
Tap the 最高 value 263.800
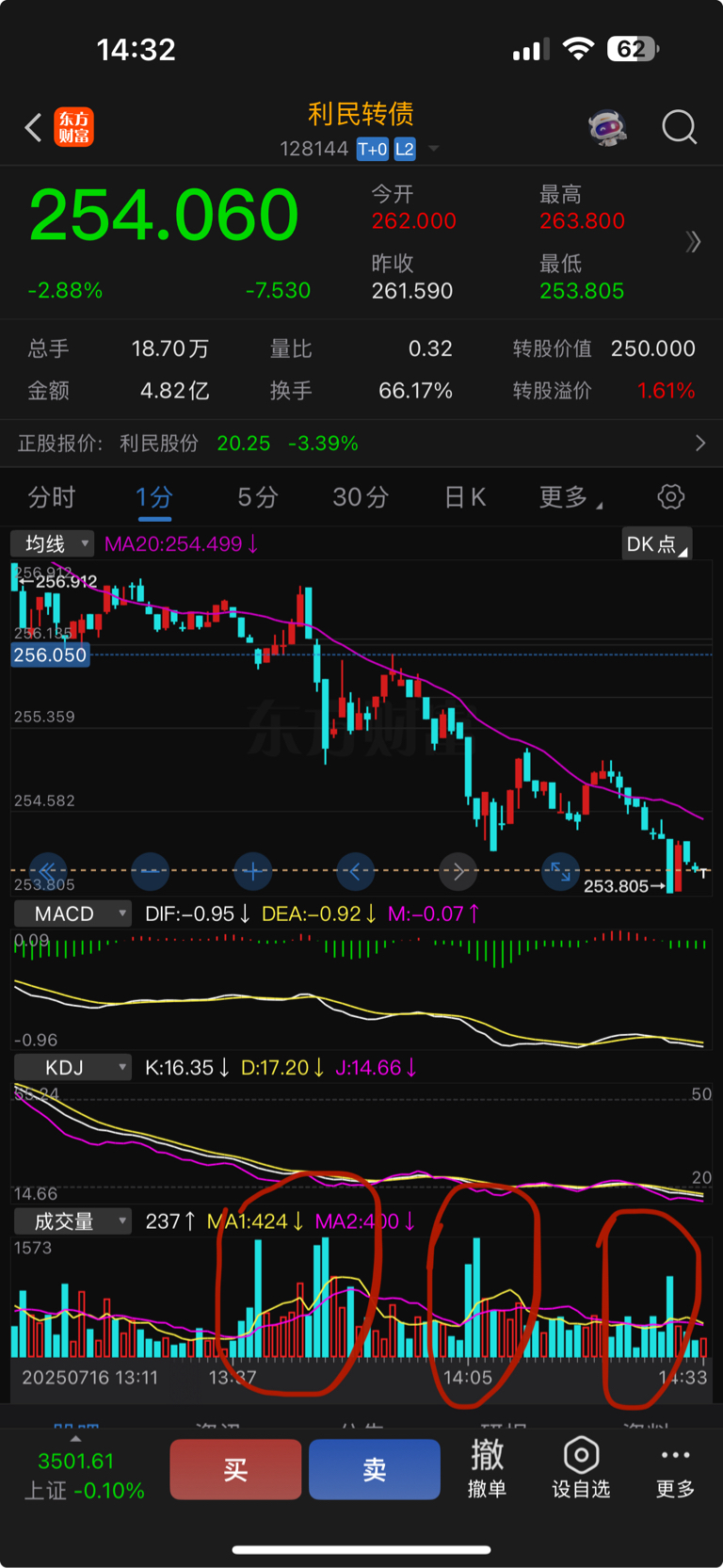pos(582,221)
